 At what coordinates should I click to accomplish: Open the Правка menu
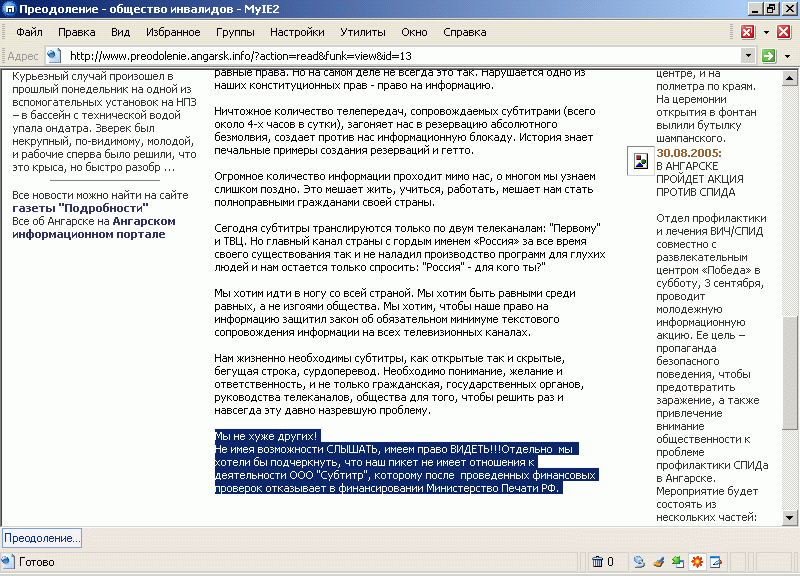pos(77,32)
